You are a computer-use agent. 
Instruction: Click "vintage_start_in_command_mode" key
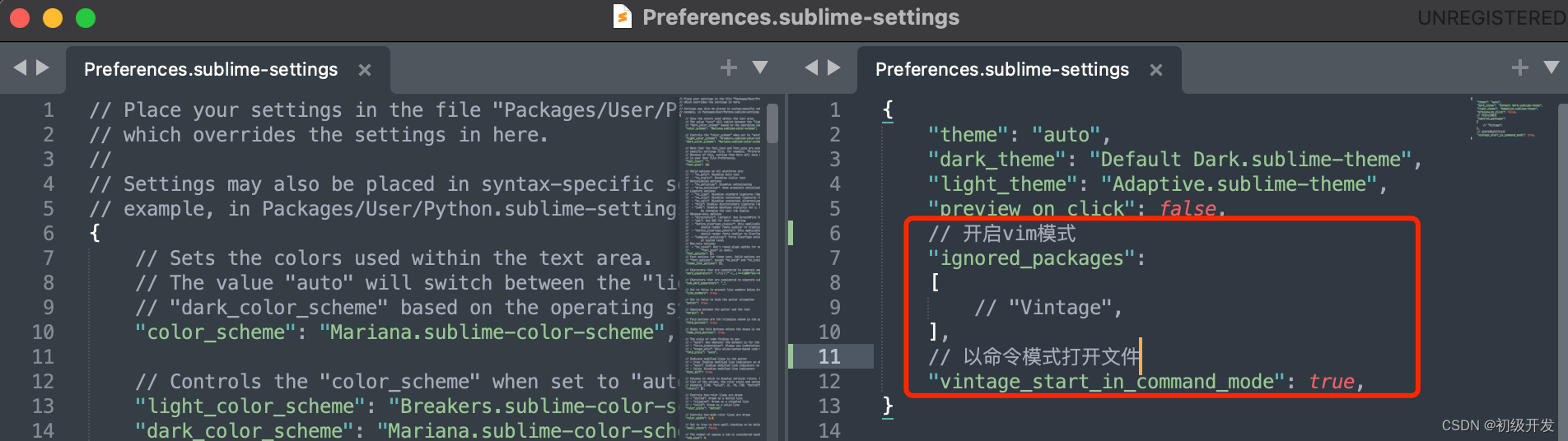coord(1107,382)
